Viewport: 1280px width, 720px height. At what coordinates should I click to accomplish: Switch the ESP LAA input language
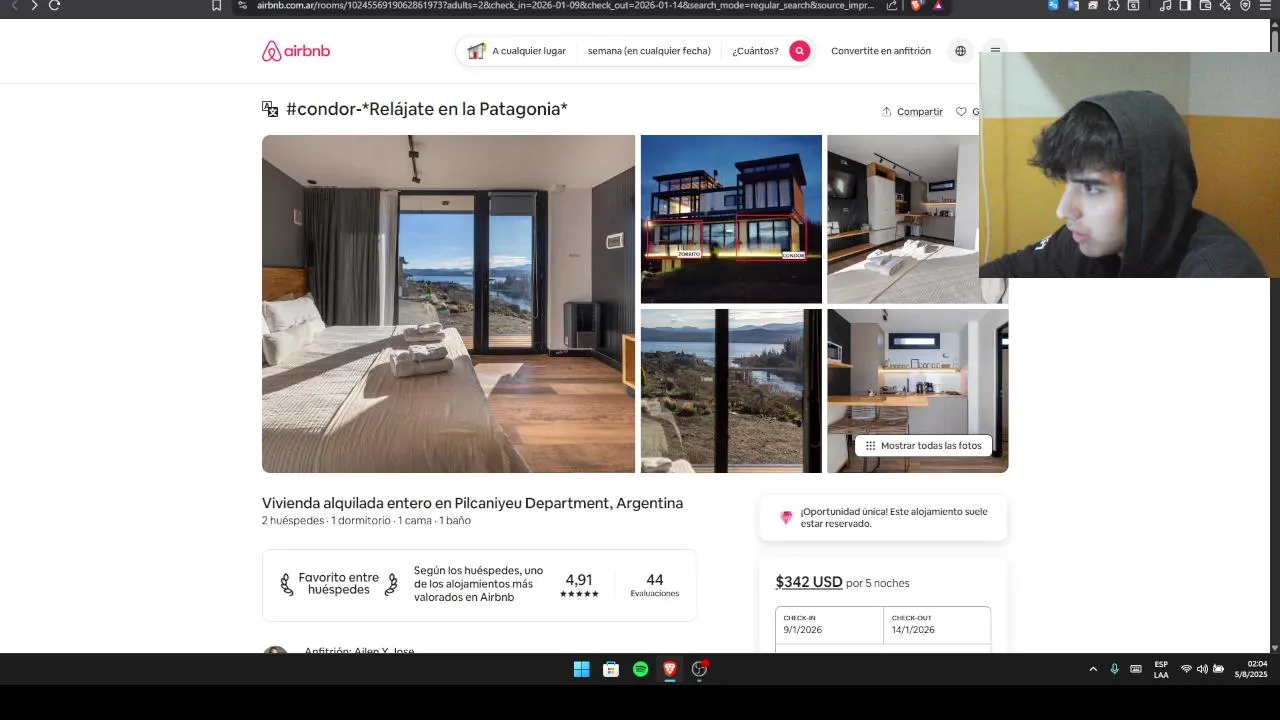[x=1161, y=669]
